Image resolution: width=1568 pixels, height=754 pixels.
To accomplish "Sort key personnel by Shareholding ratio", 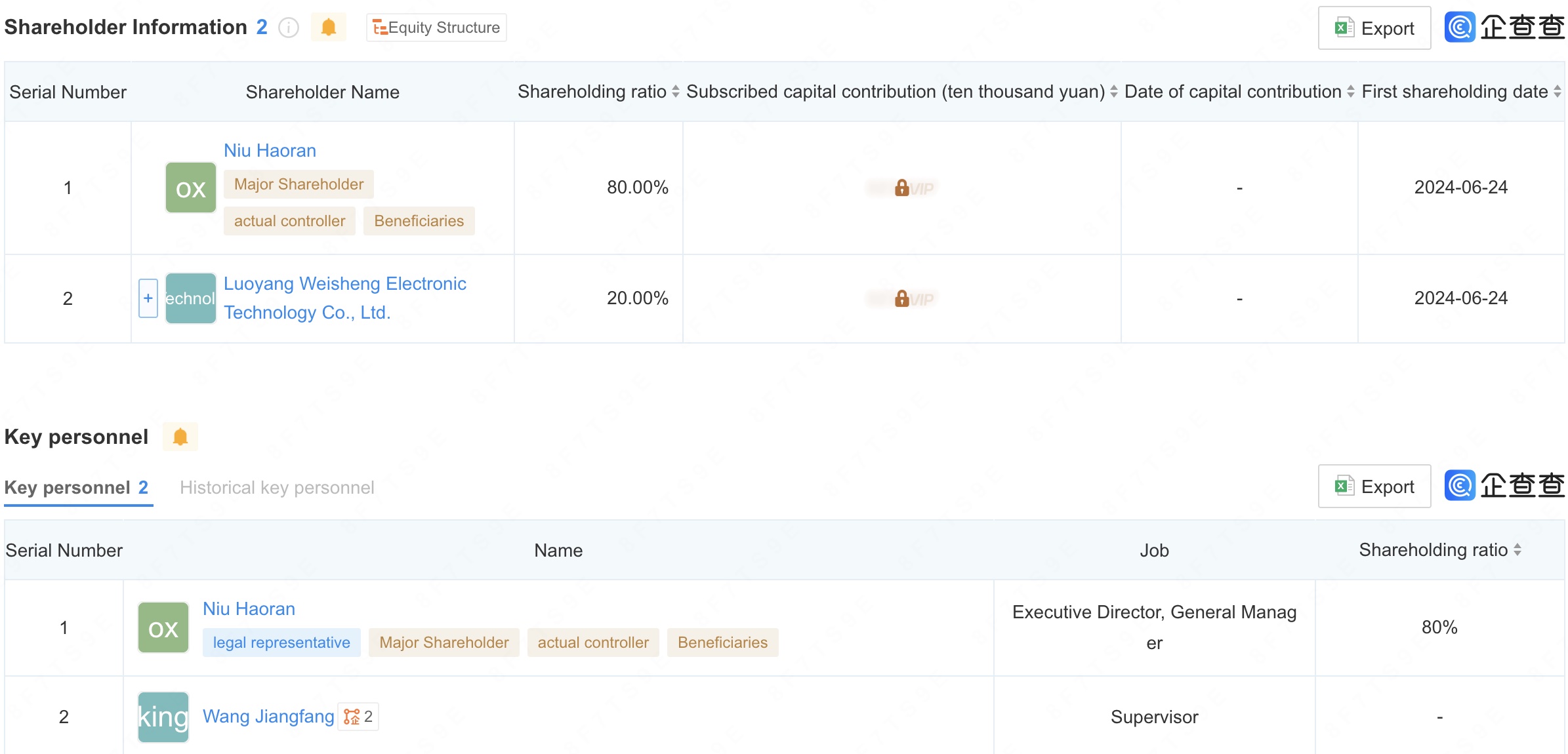I will click(x=1517, y=550).
